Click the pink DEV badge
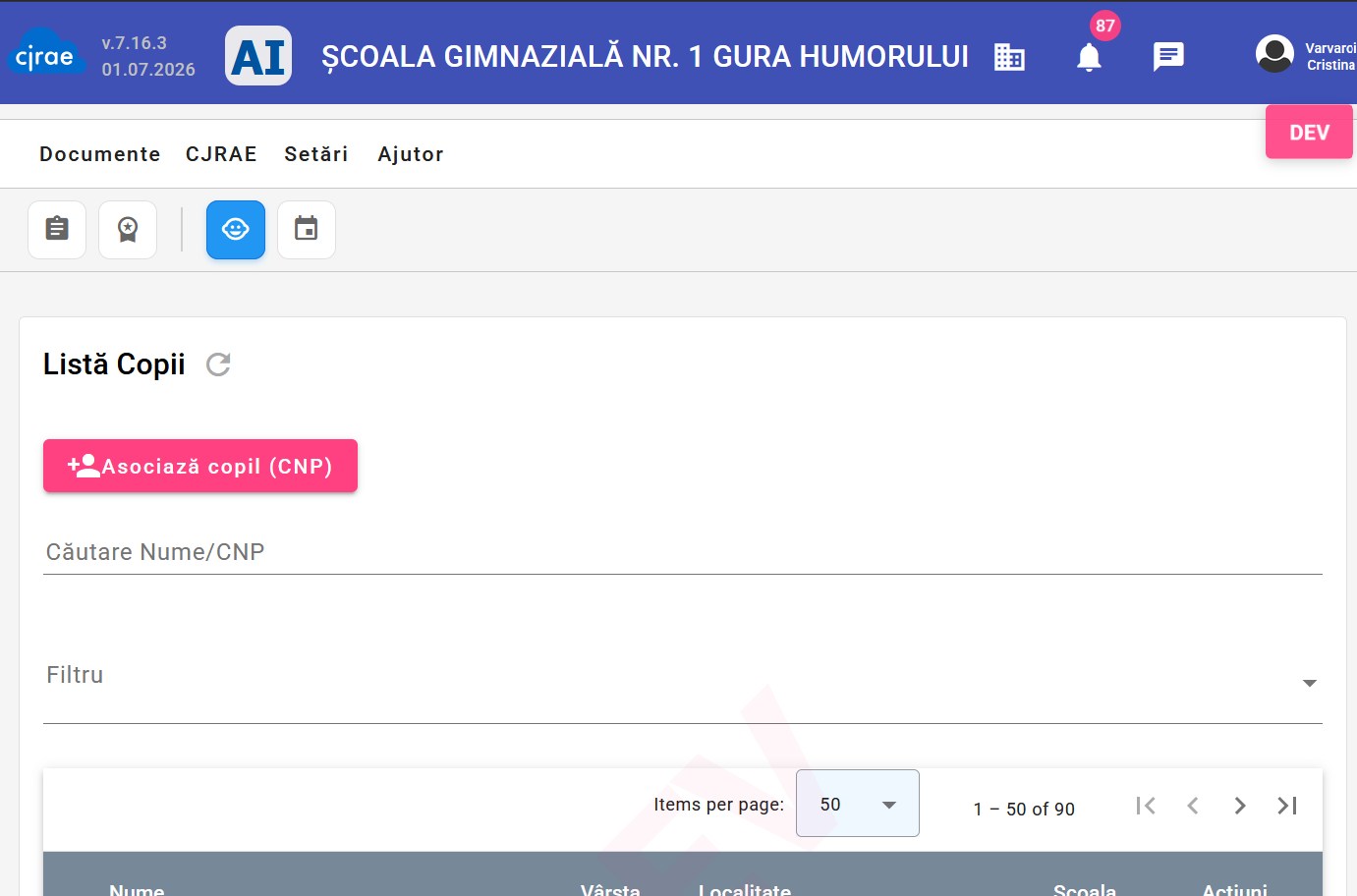1357x896 pixels. click(1309, 132)
